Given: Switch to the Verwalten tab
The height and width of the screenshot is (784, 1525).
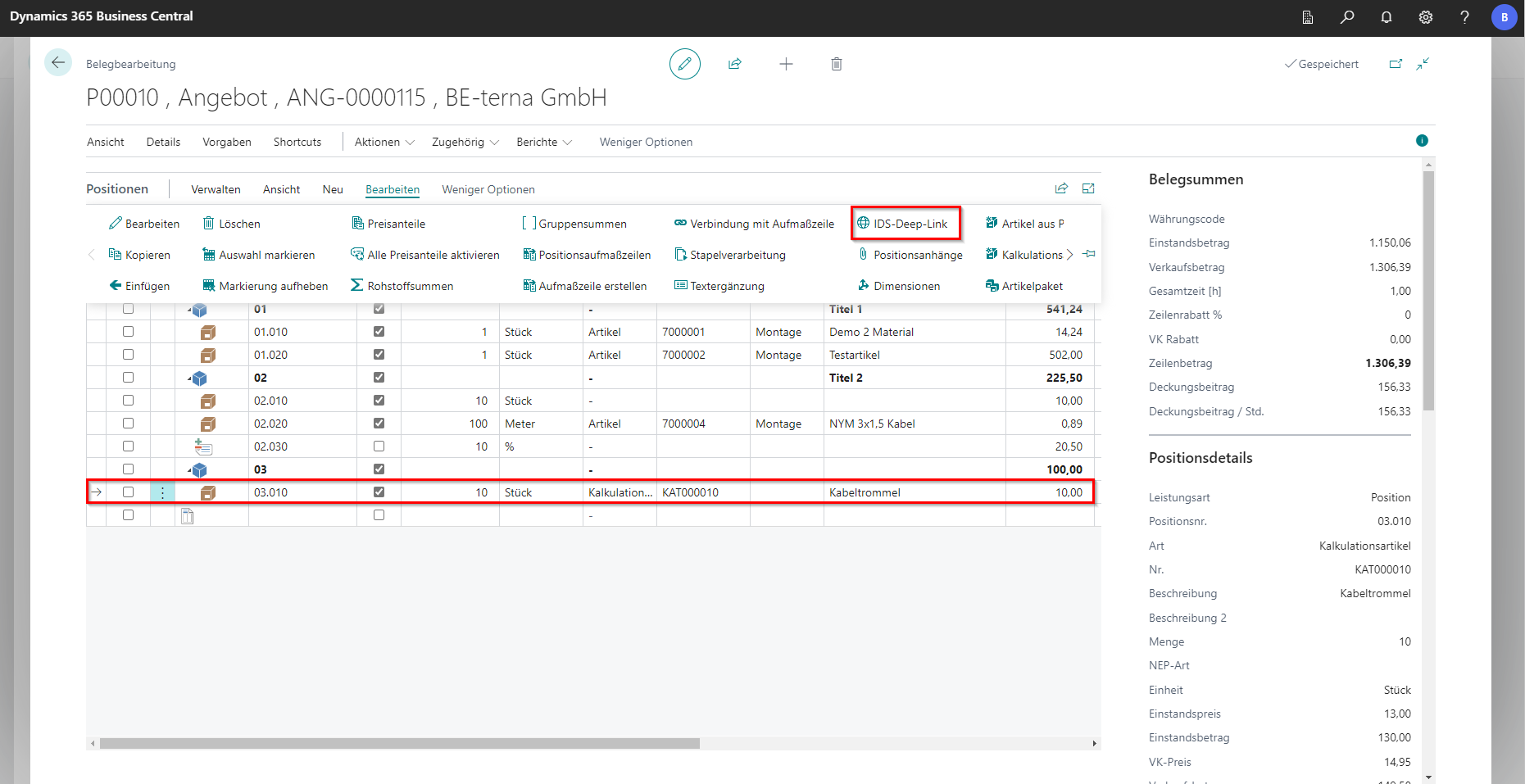Looking at the screenshot, I should click(x=216, y=190).
